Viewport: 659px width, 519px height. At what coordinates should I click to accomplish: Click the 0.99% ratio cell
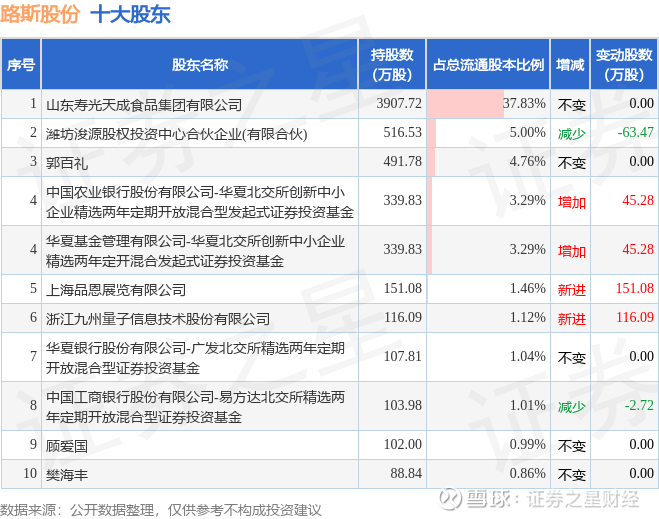coord(488,445)
